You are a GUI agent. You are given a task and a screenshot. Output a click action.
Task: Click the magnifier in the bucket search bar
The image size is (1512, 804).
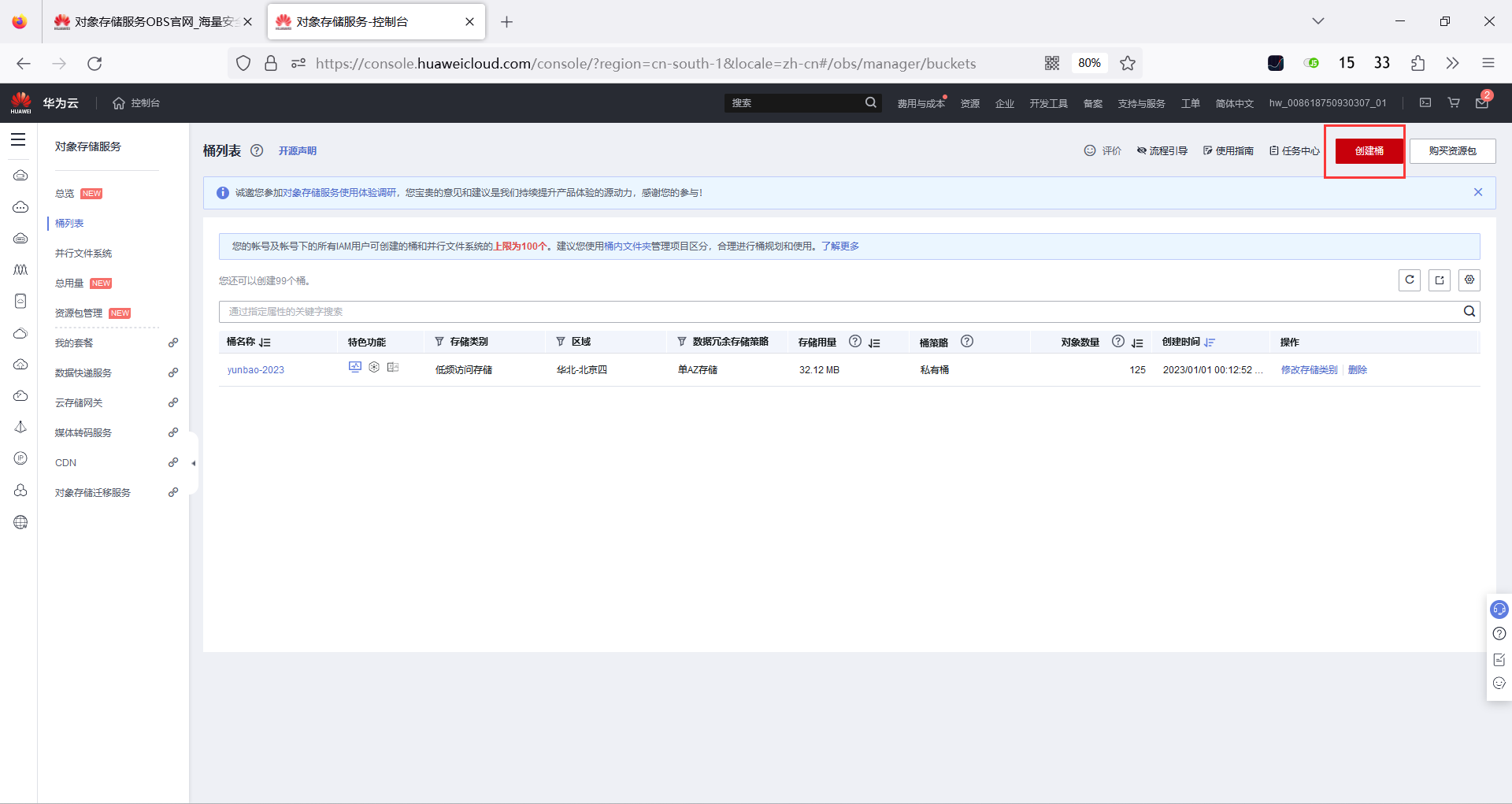1469,312
